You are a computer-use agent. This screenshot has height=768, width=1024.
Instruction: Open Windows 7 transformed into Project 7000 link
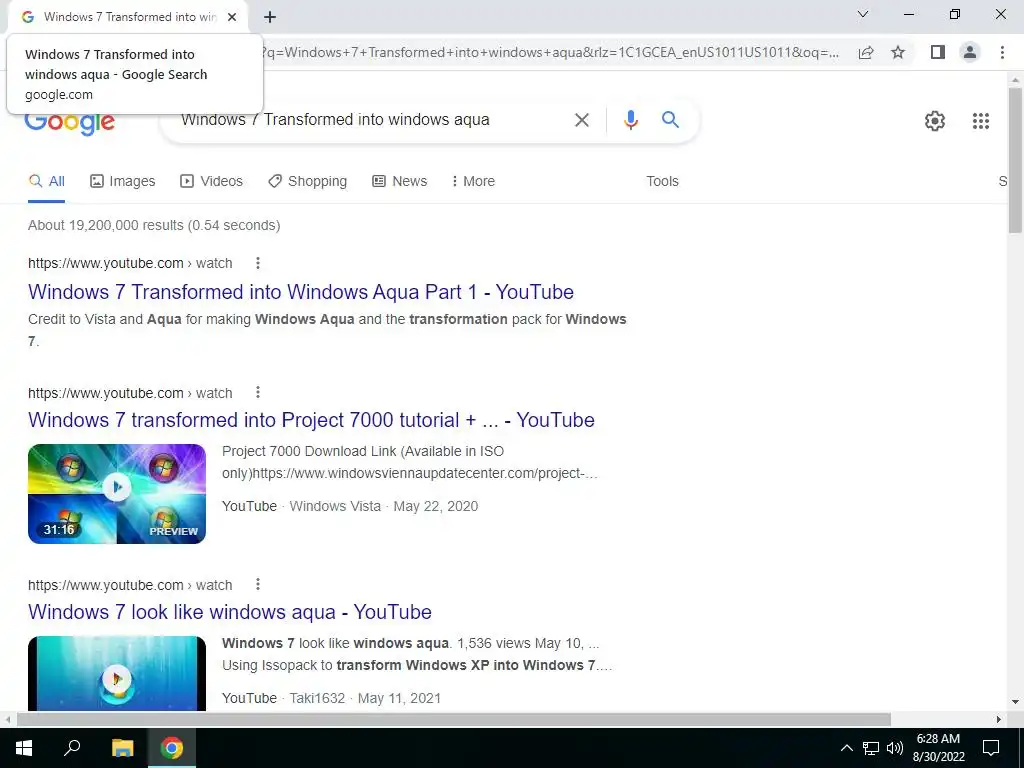click(312, 420)
